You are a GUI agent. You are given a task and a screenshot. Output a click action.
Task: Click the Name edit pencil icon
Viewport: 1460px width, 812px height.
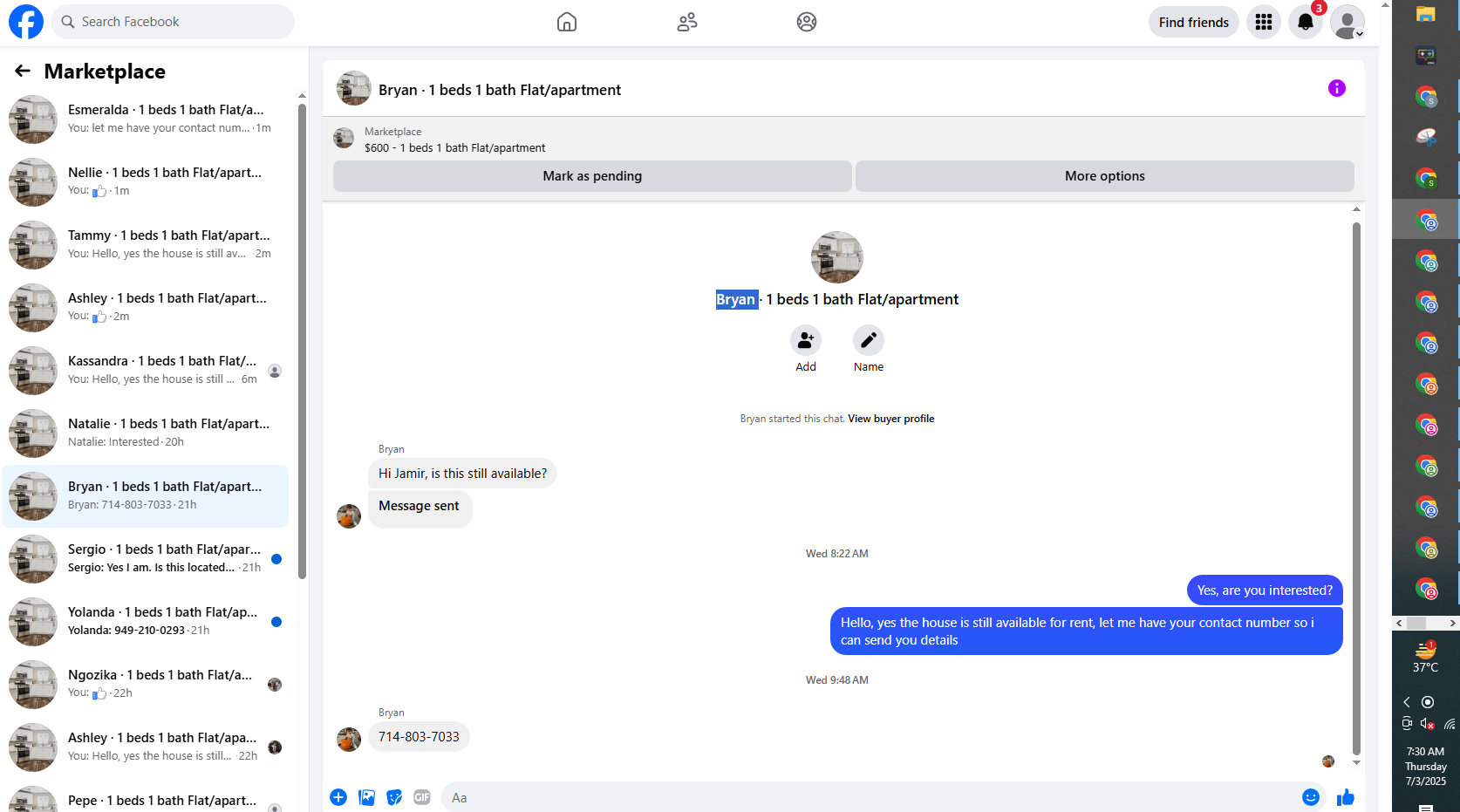coord(869,340)
